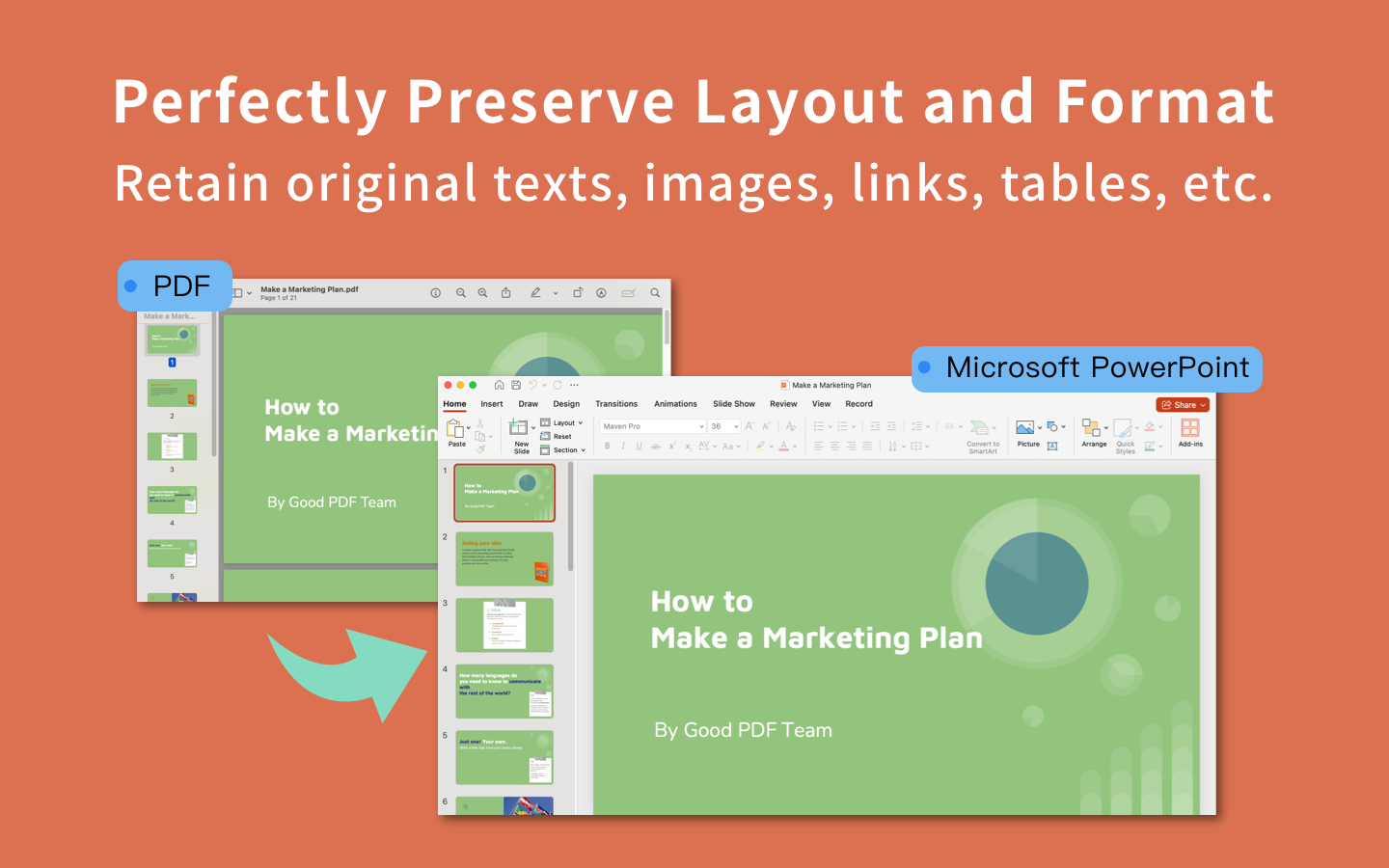The image size is (1389, 868).
Task: Toggle Center alignment paragraph button
Action: pyautogui.click(x=835, y=446)
